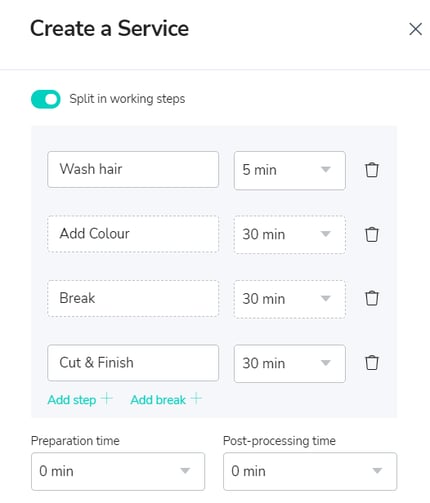Open the Cut & Finish duration dropdown

(x=290, y=363)
